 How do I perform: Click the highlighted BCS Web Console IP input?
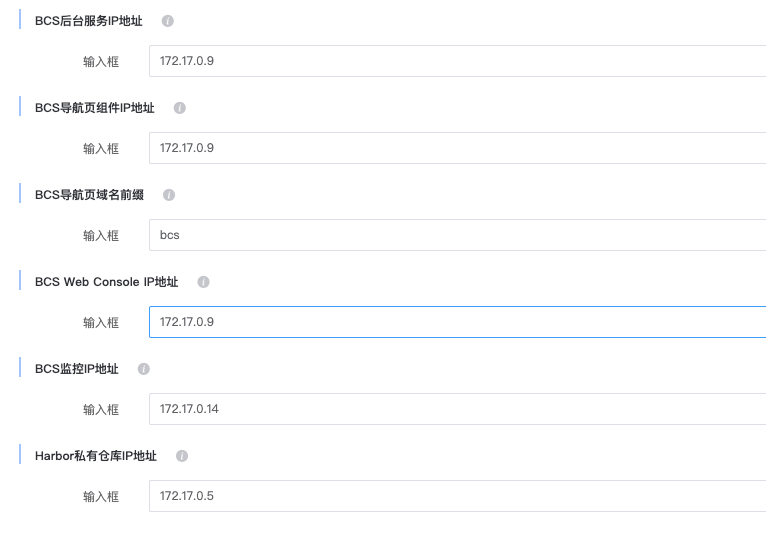tap(457, 322)
